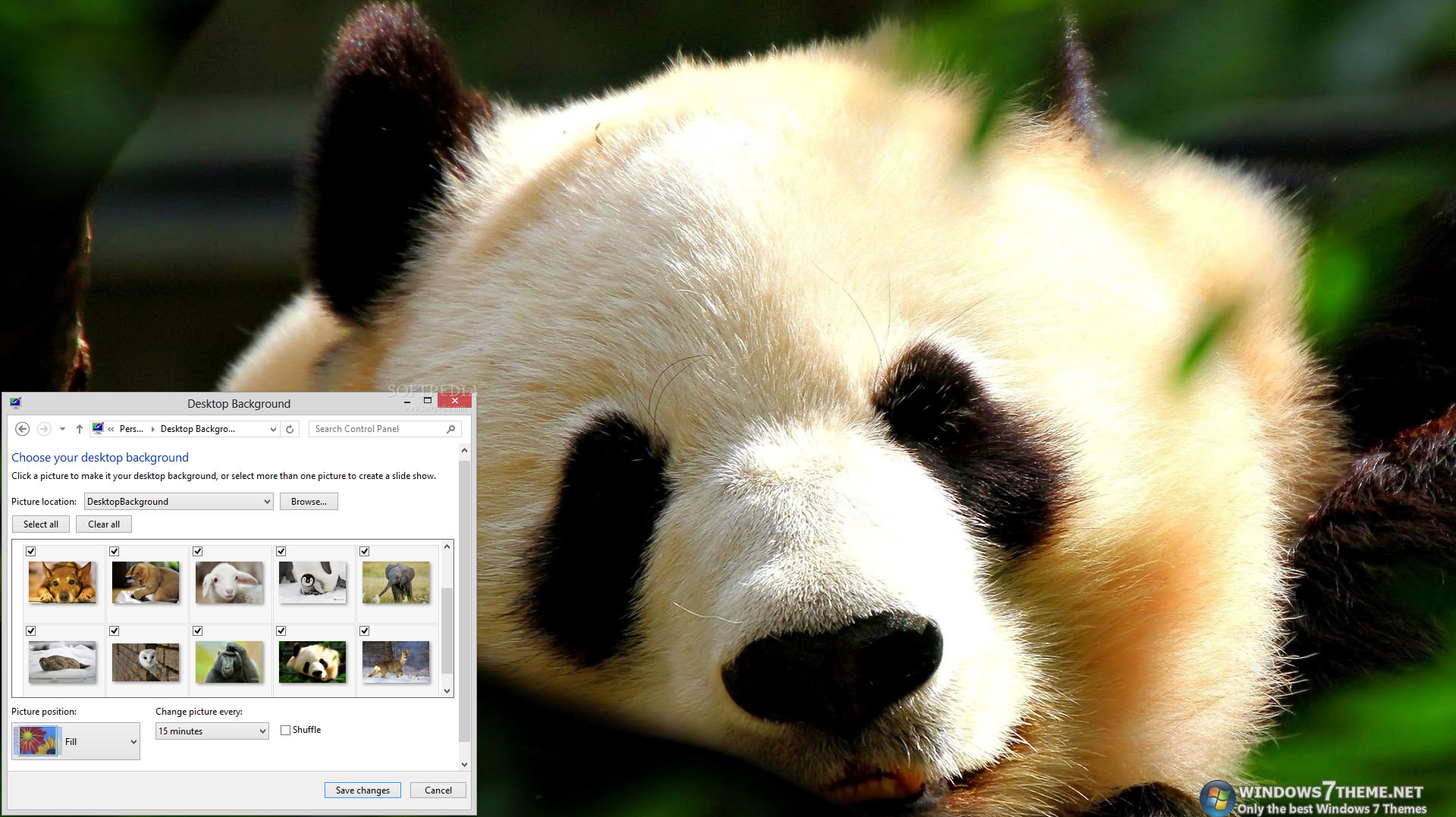The height and width of the screenshot is (817, 1456).
Task: Select the dog wallpaper thumbnail
Action: click(x=62, y=582)
